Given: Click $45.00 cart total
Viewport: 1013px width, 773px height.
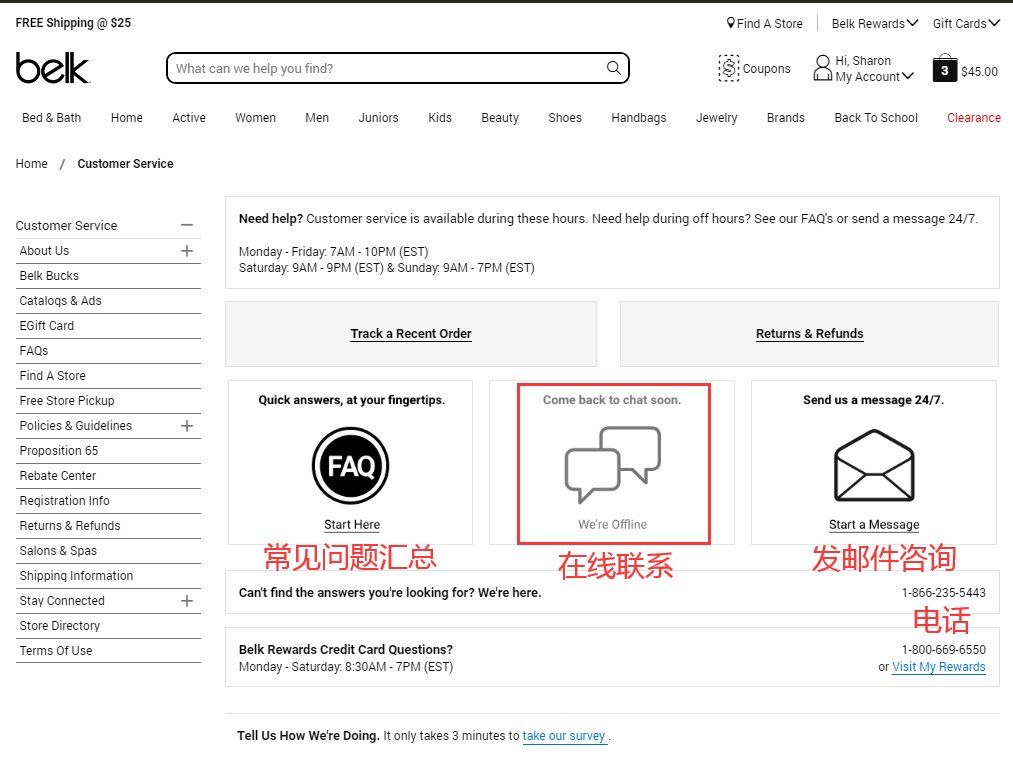Looking at the screenshot, I should (979, 72).
